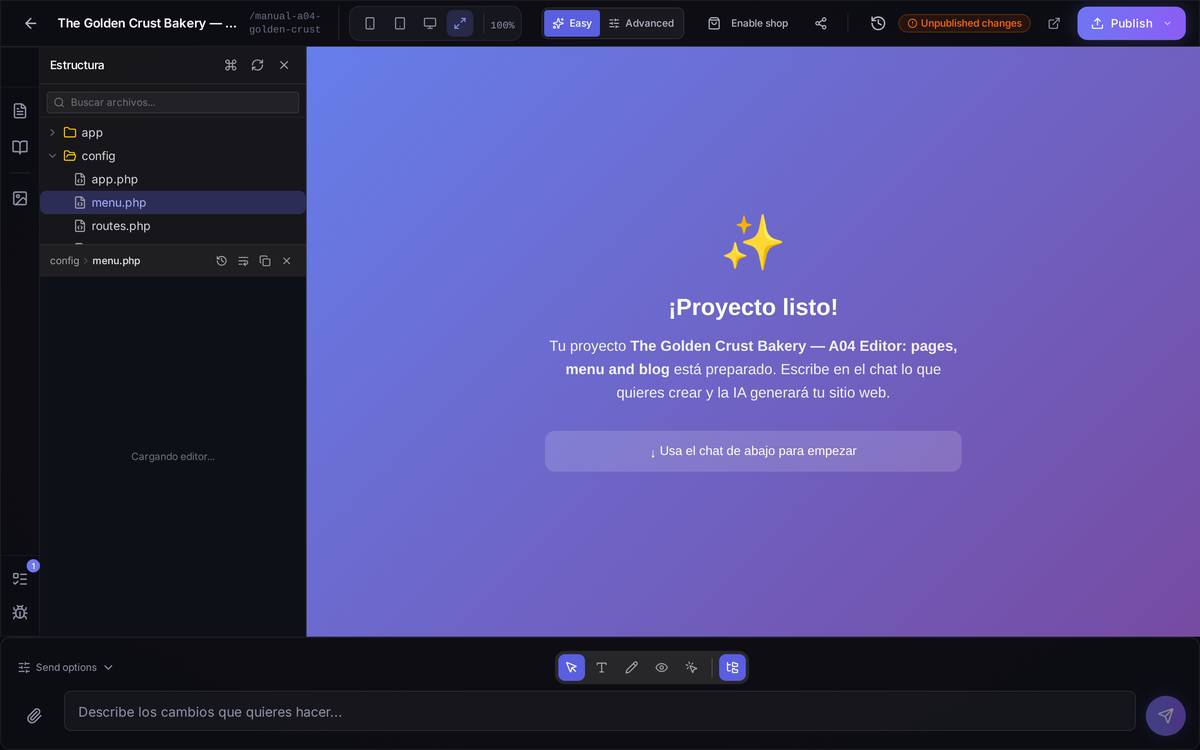Open the Publish dropdown arrow

1167,23
